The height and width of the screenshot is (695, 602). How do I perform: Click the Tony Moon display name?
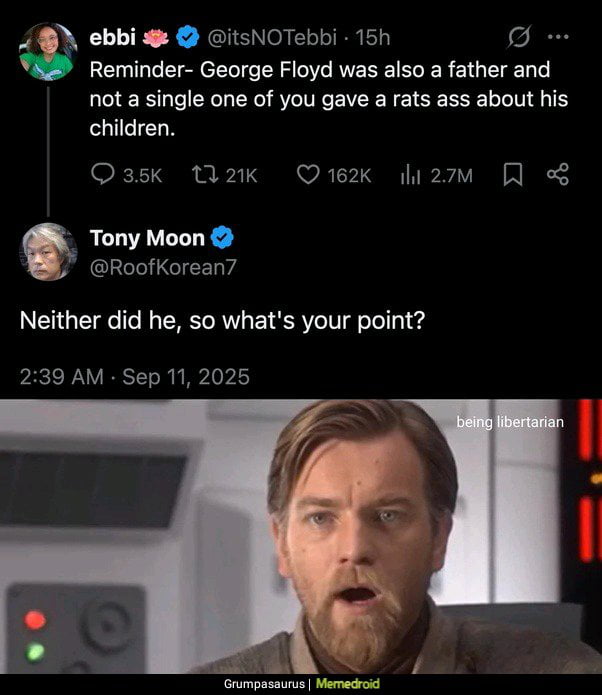(x=147, y=238)
